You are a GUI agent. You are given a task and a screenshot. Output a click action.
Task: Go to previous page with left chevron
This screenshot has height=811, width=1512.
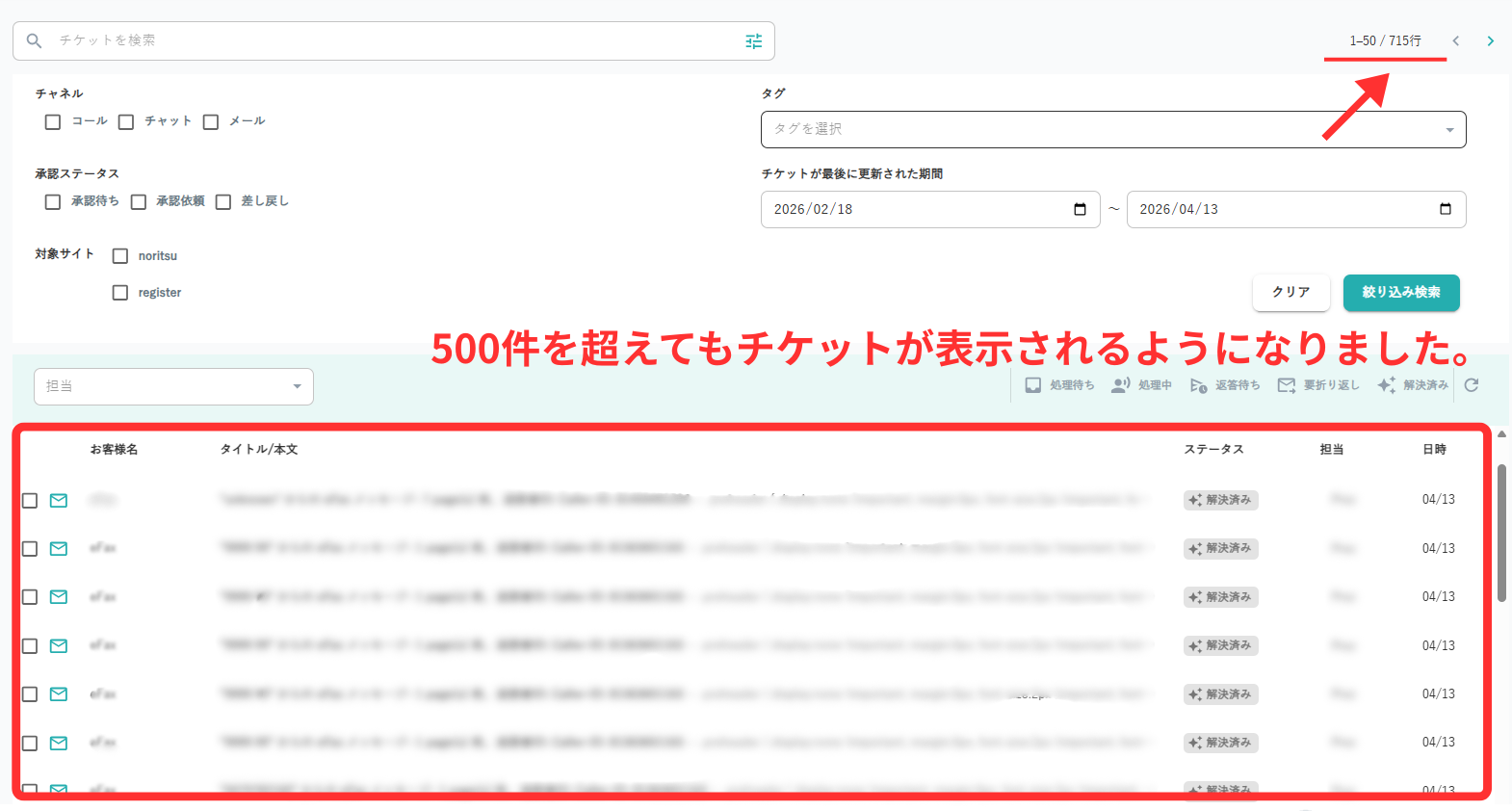(1455, 40)
